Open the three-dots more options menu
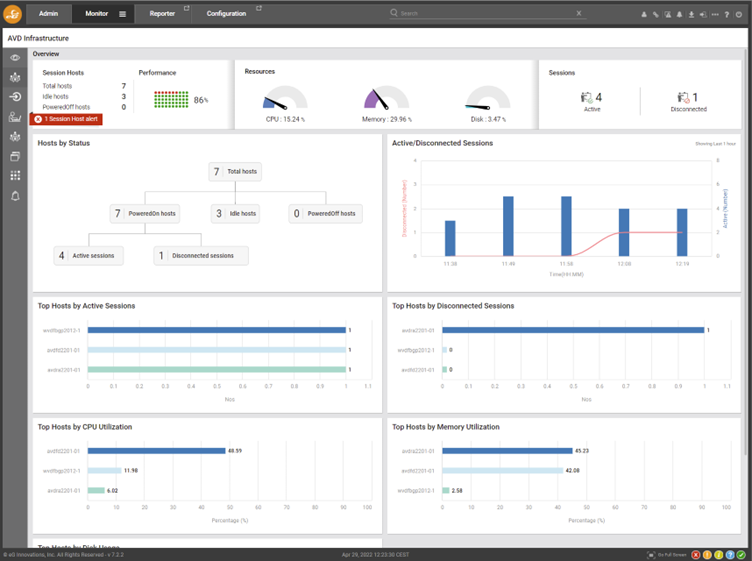Screen dimensions: 752x561 (x=715, y=14)
